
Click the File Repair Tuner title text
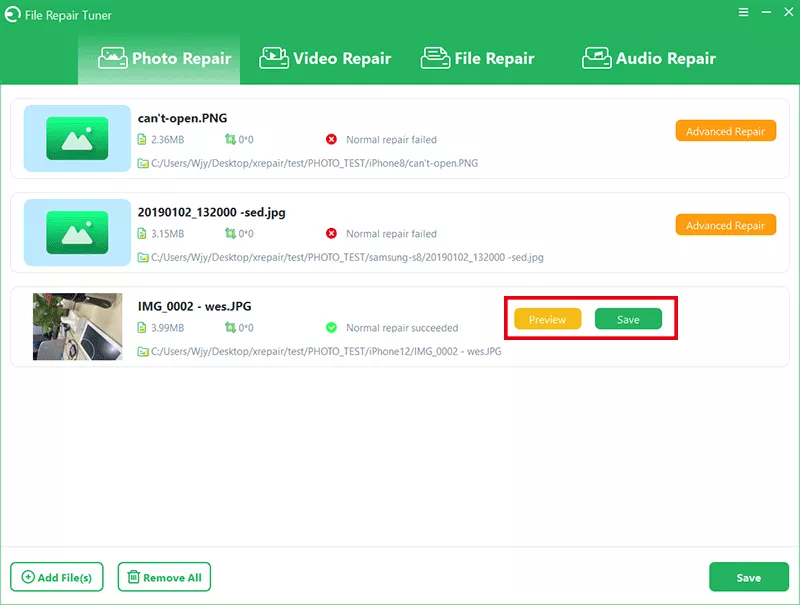68,15
